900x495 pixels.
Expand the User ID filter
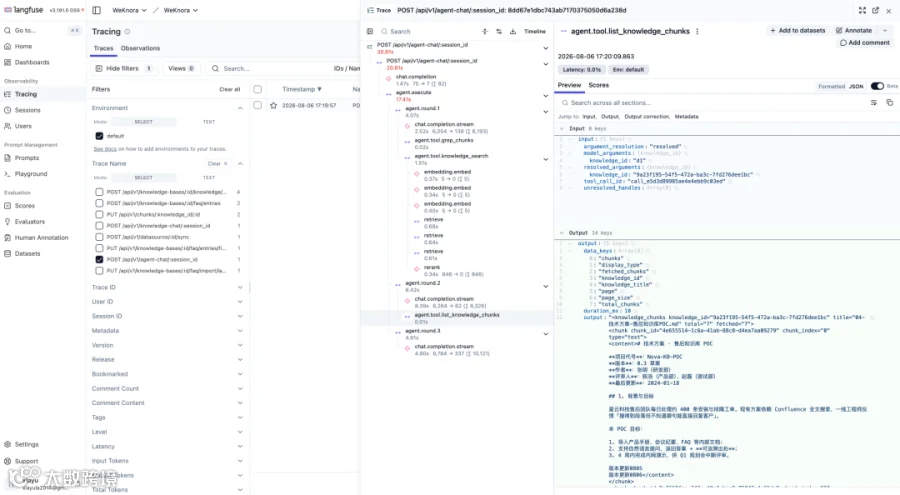pos(240,301)
